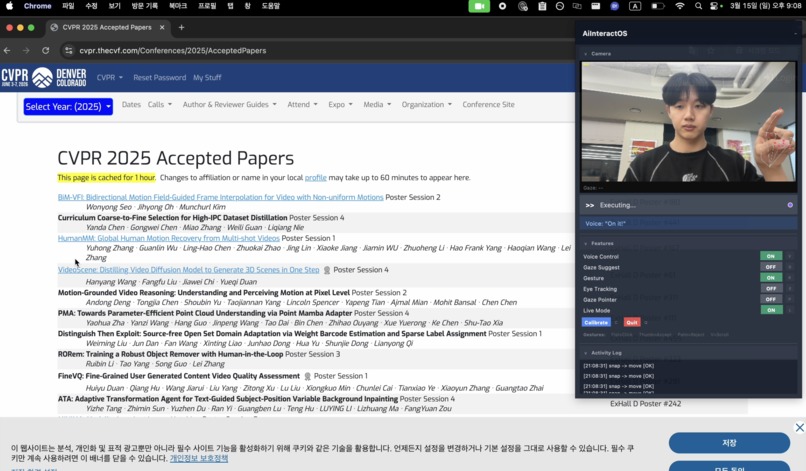Click Reset Password link
Screen dimensions: 806x471
point(159,78)
